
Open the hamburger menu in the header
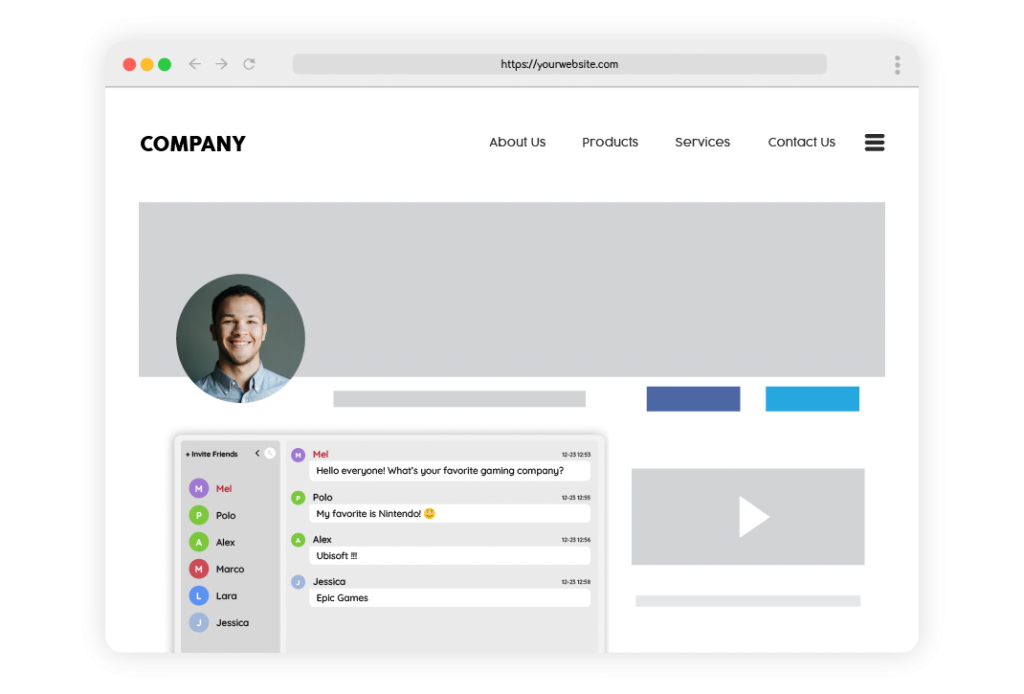[874, 143]
